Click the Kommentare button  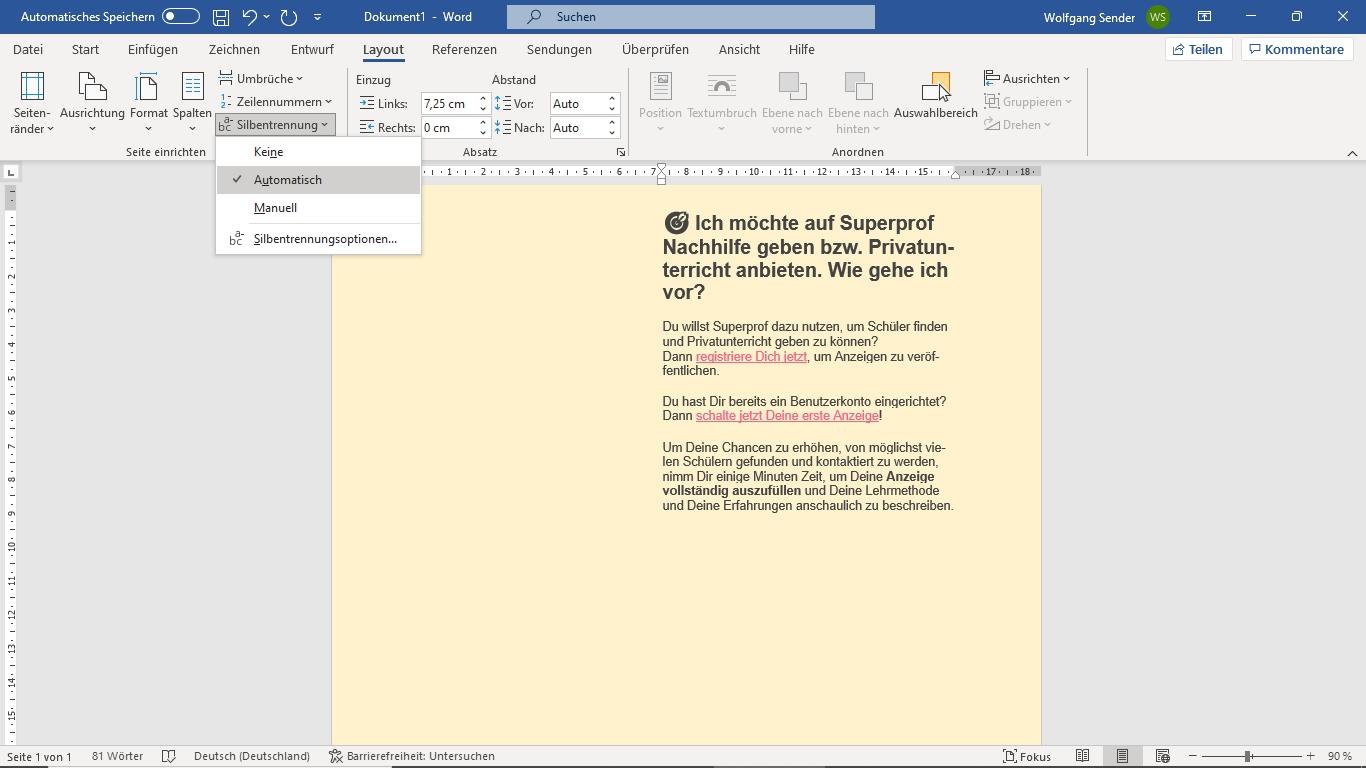[x=1297, y=49]
